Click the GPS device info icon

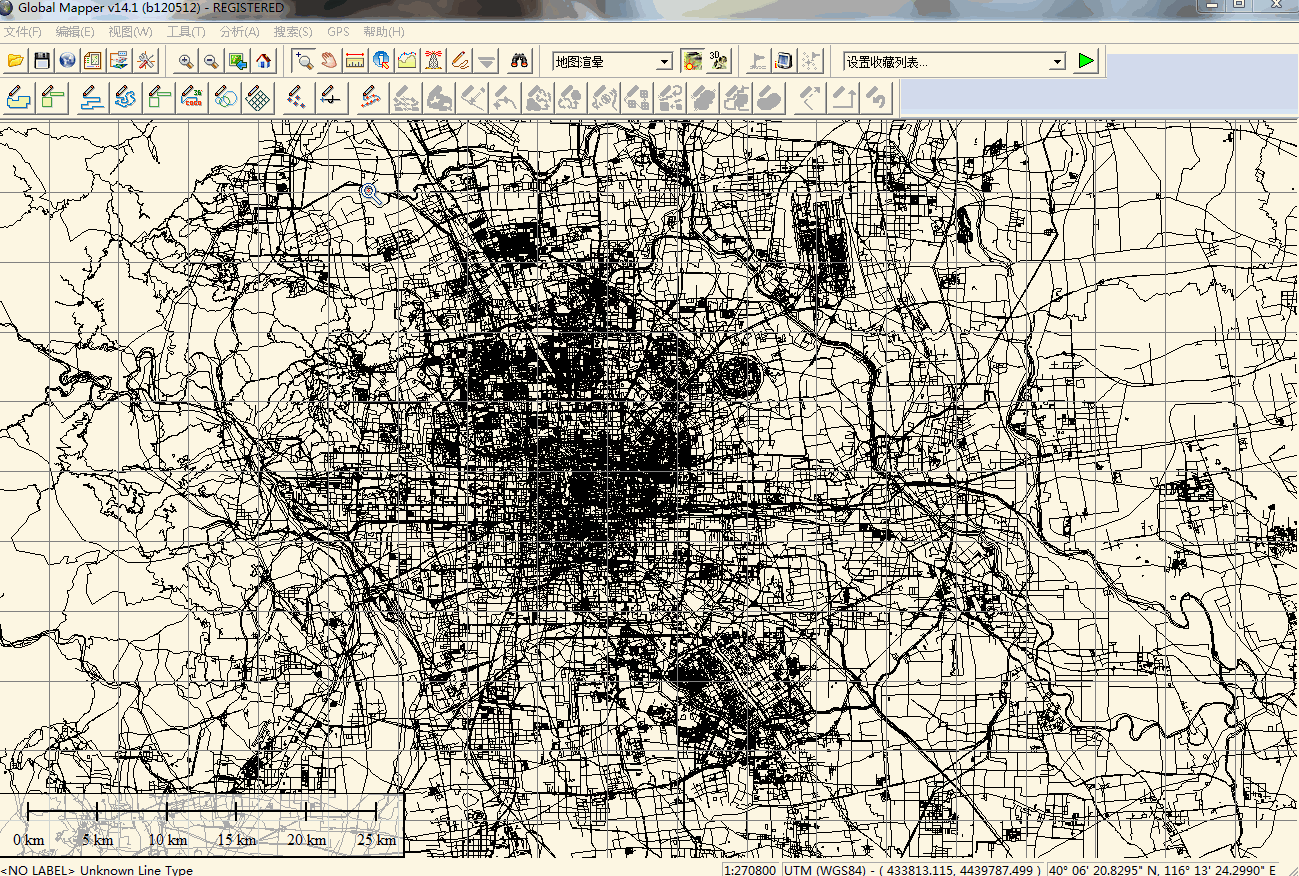tap(784, 61)
